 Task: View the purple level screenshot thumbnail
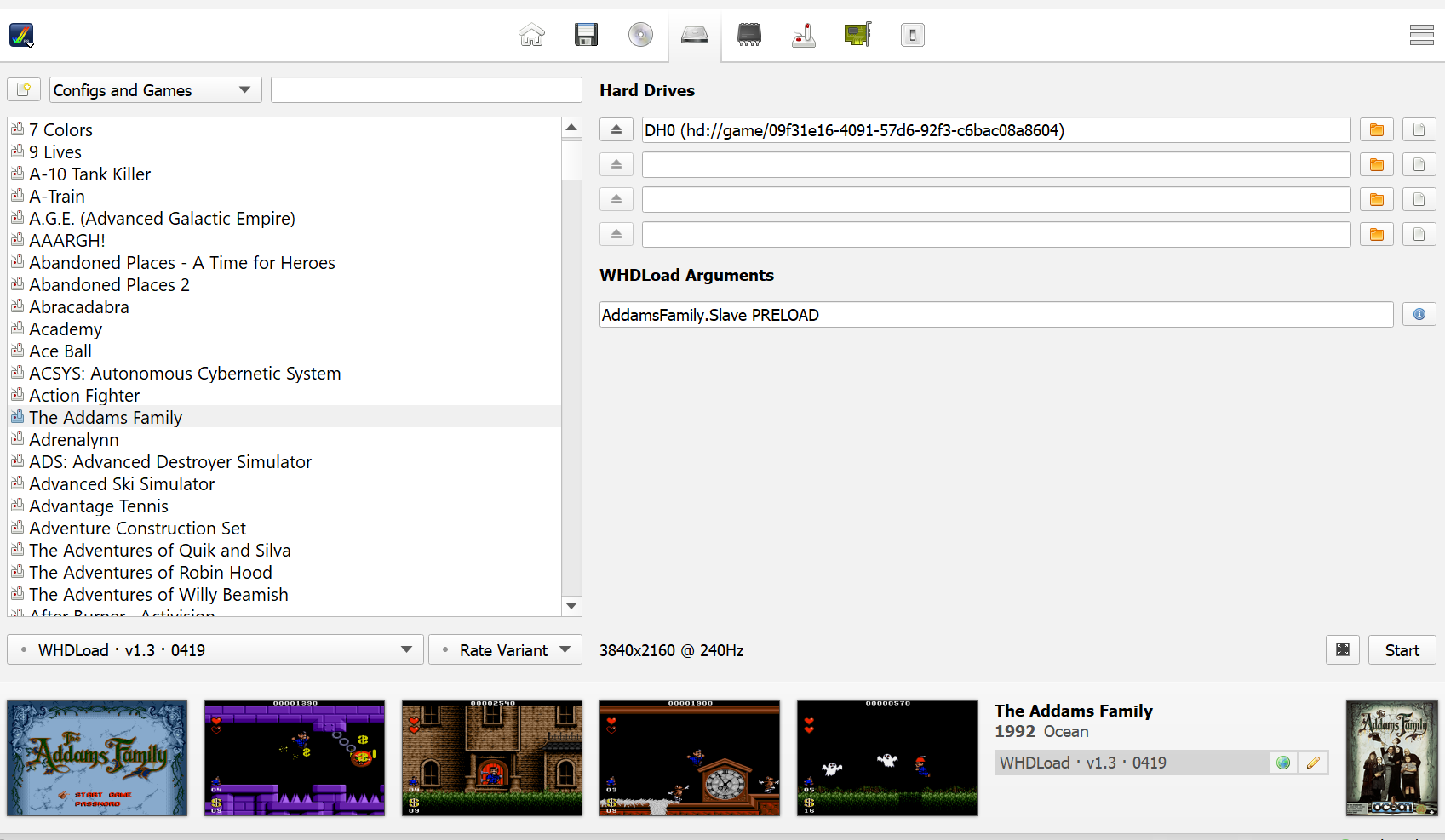point(295,758)
